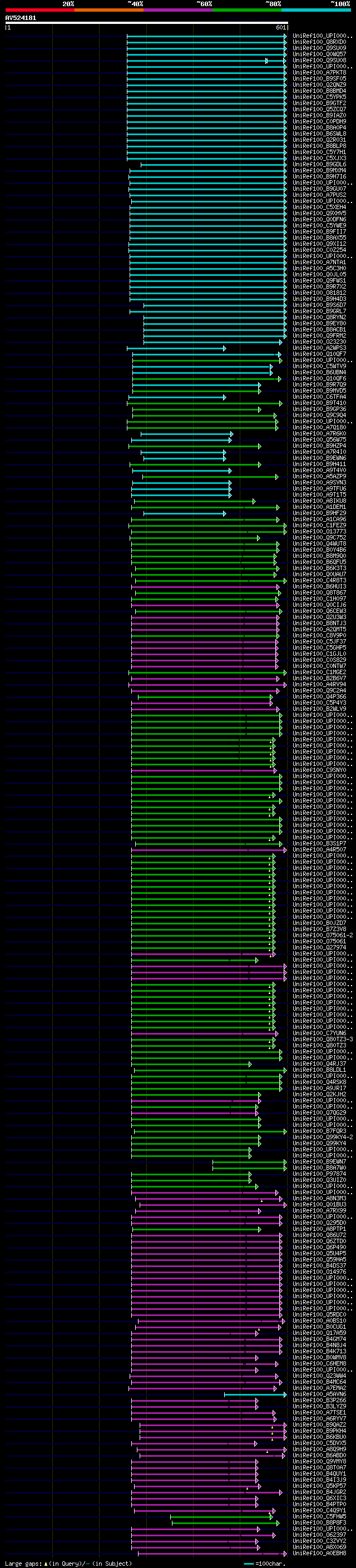
Task: Open hit UniRef100_B9SF05
Action: click(319, 78)
